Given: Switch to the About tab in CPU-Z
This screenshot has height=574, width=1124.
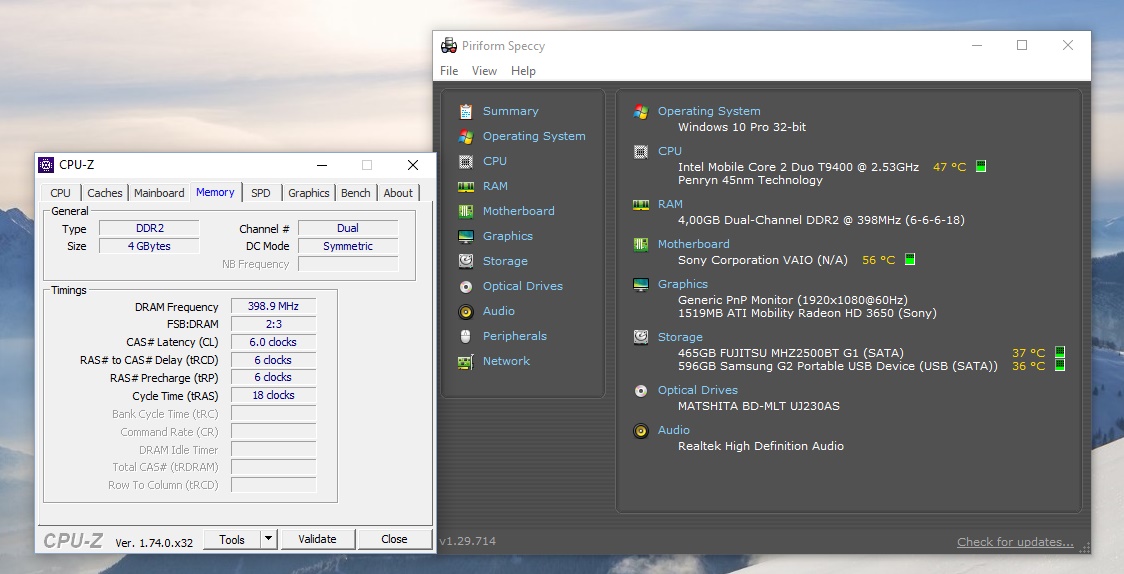Looking at the screenshot, I should 398,193.
